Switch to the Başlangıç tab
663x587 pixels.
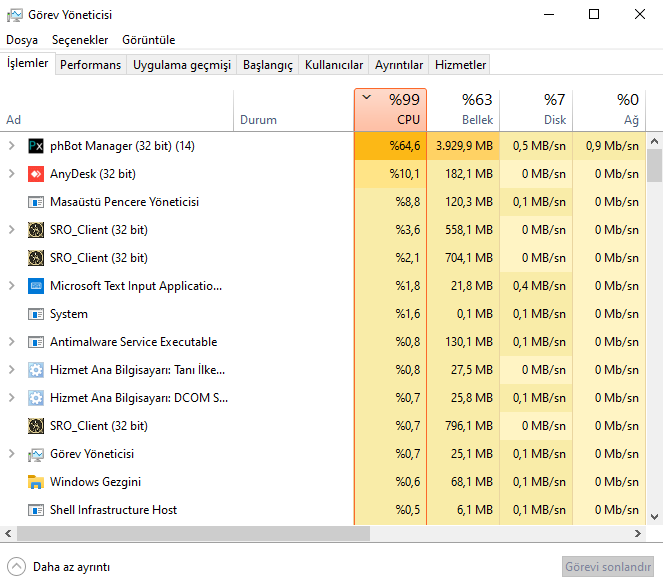click(x=268, y=65)
